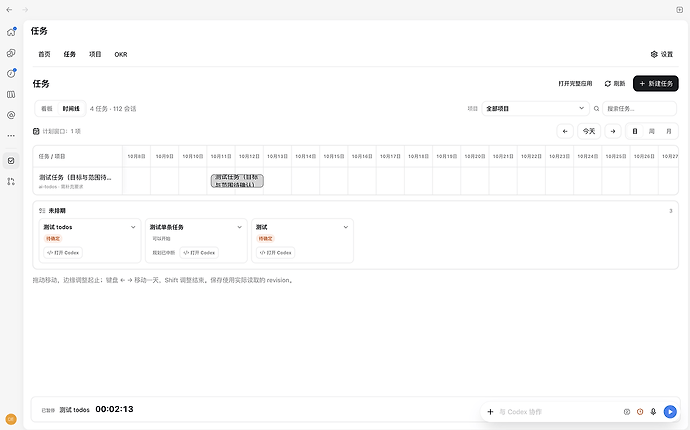This screenshot has width=690, height=430.
Task: Click the 任务 / 项目 column header
Action: pos(52,156)
